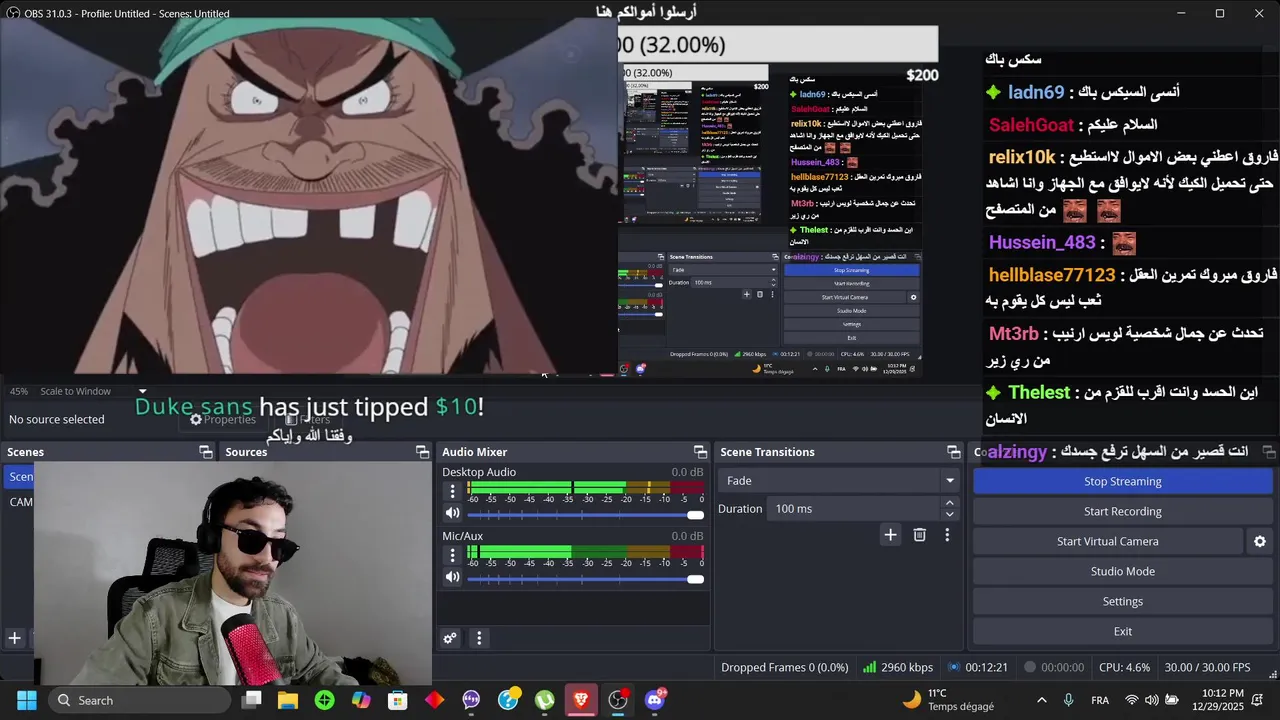Click username relix10k in chat
Image resolution: width=1280 pixels, height=720 pixels.
tap(1022, 157)
